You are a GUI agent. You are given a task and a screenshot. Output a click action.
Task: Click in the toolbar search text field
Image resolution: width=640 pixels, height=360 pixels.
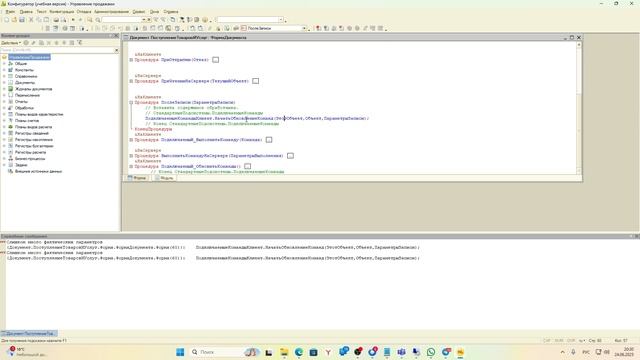pos(122,20)
